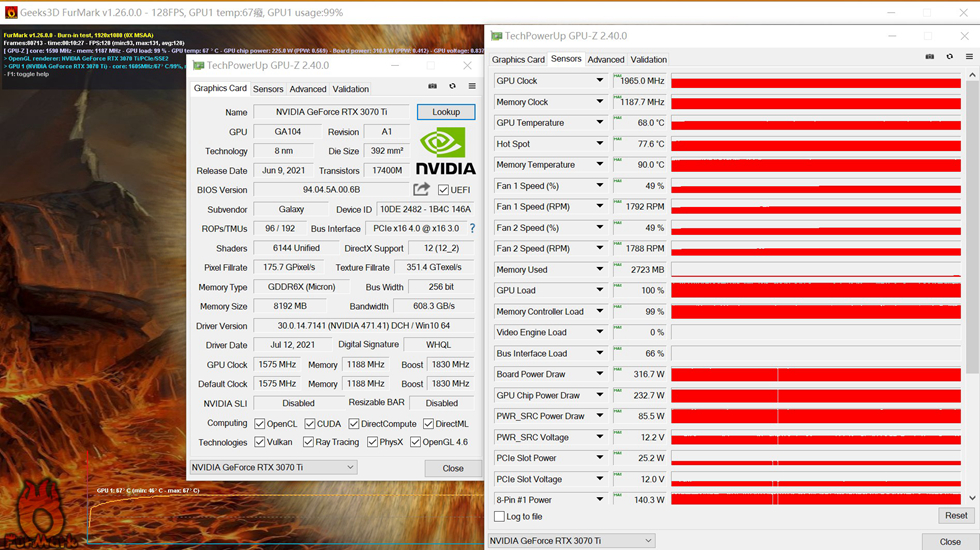Viewport: 980px width, 550px height.
Task: Toggle the UEFI checkbox
Action: (443, 189)
